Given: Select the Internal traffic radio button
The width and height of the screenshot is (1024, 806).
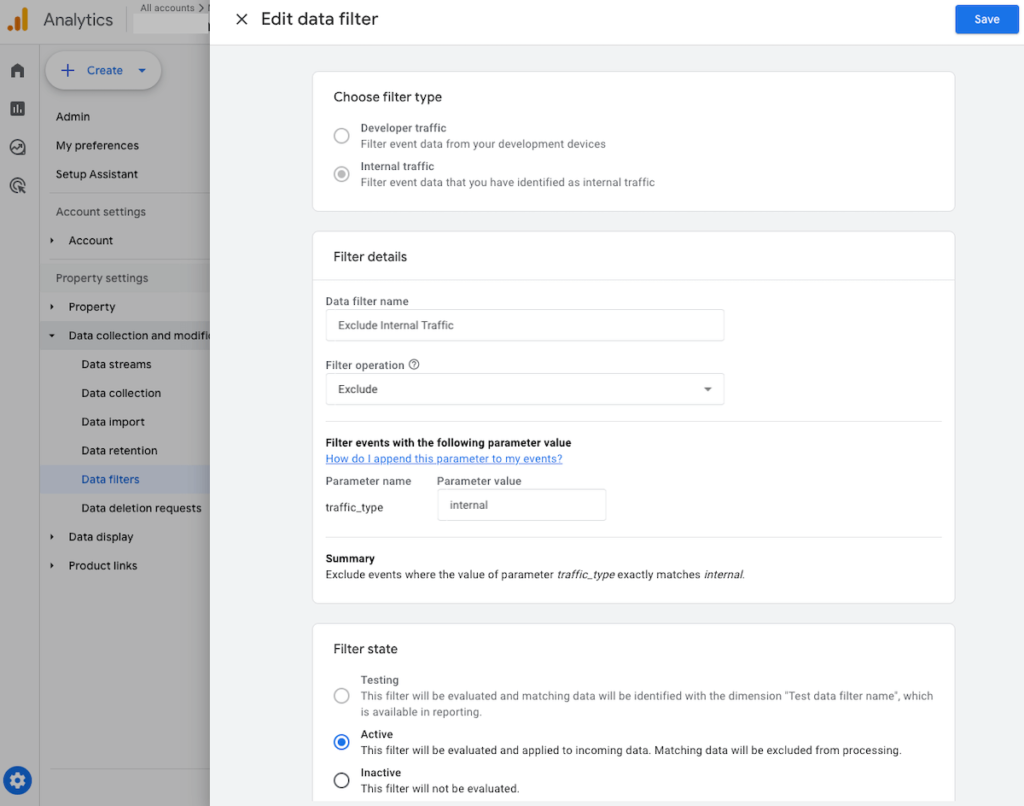Looking at the screenshot, I should (342, 174).
